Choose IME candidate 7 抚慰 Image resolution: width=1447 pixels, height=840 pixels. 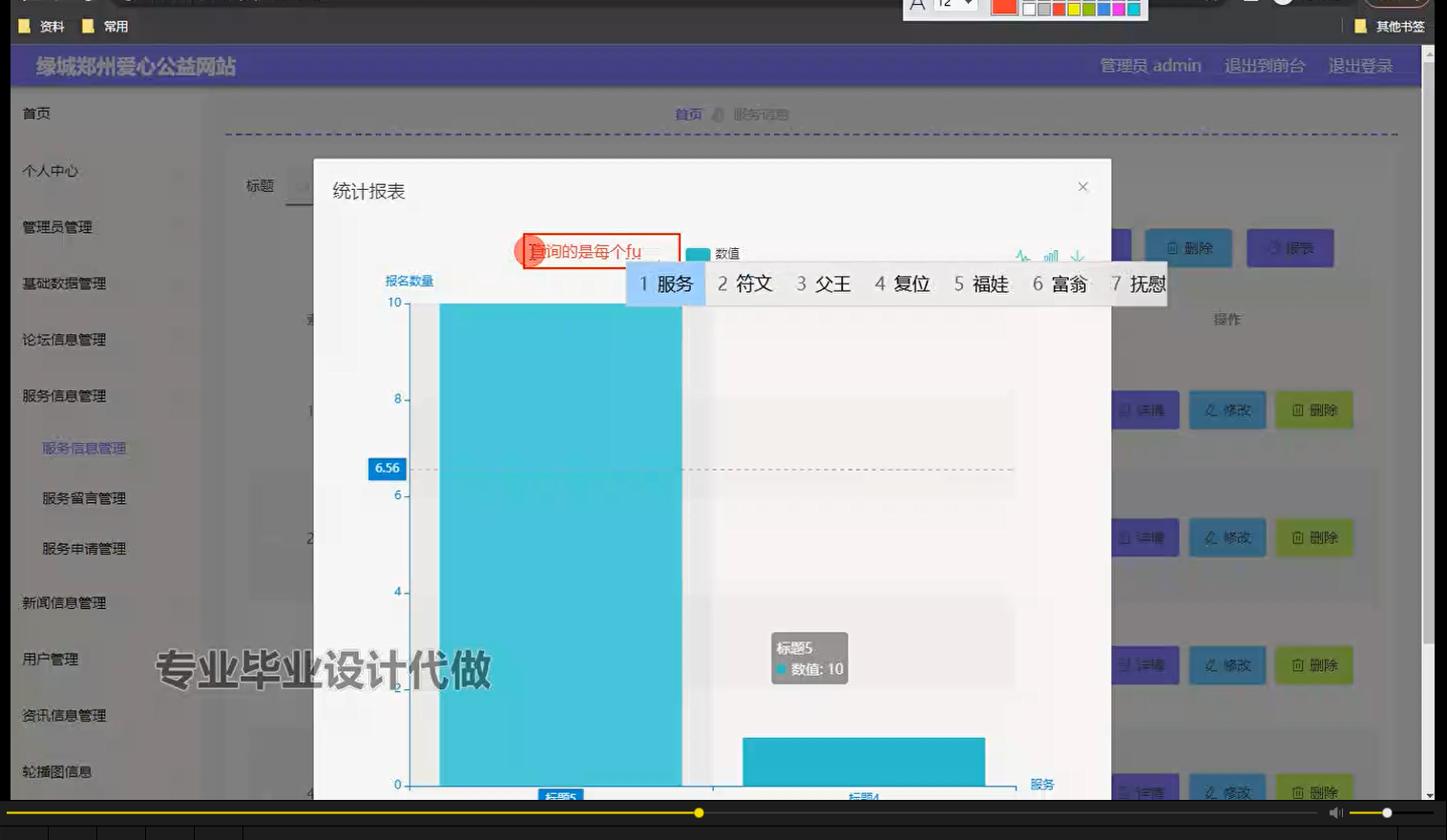1138,284
